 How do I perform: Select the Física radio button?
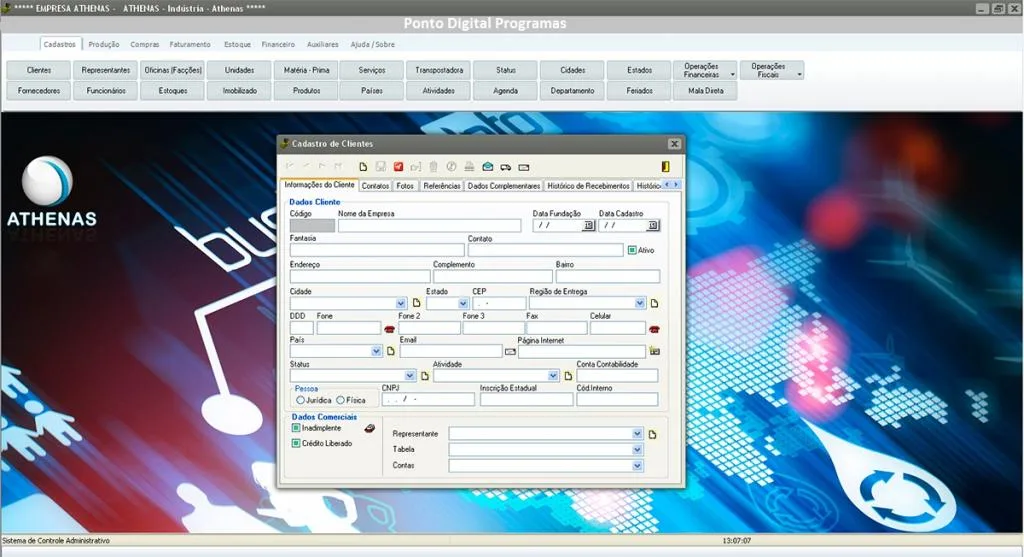point(340,400)
